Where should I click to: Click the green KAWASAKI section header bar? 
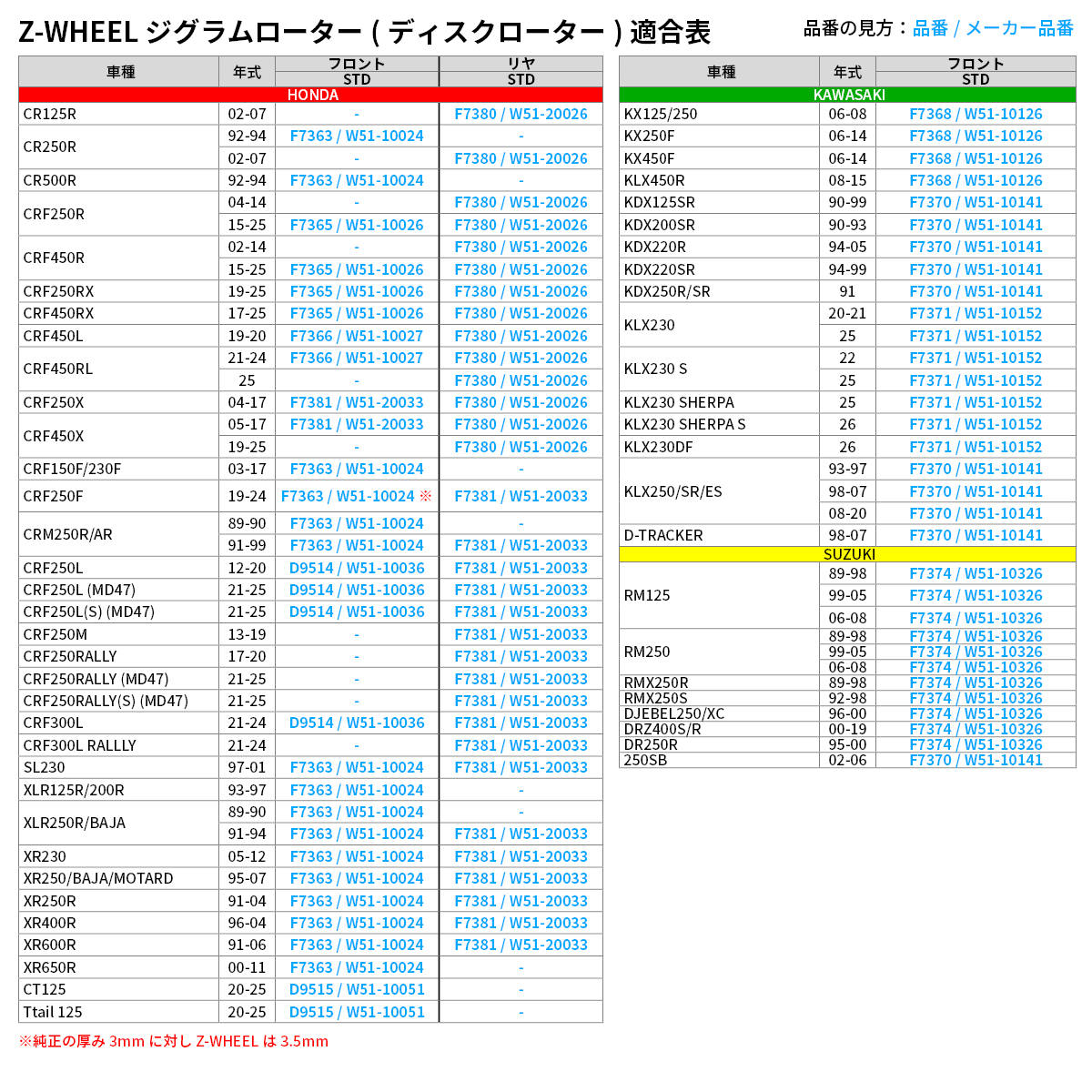click(x=847, y=95)
